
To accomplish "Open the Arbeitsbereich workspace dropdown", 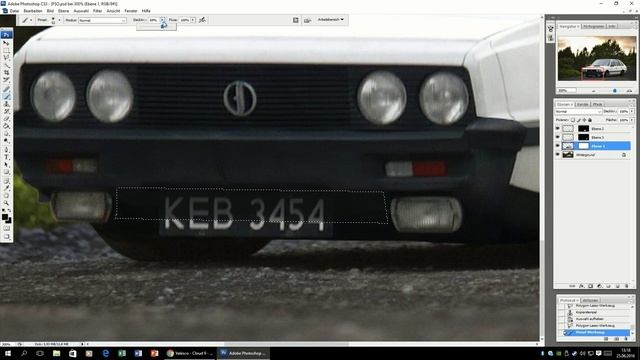I will pyautogui.click(x=331, y=19).
